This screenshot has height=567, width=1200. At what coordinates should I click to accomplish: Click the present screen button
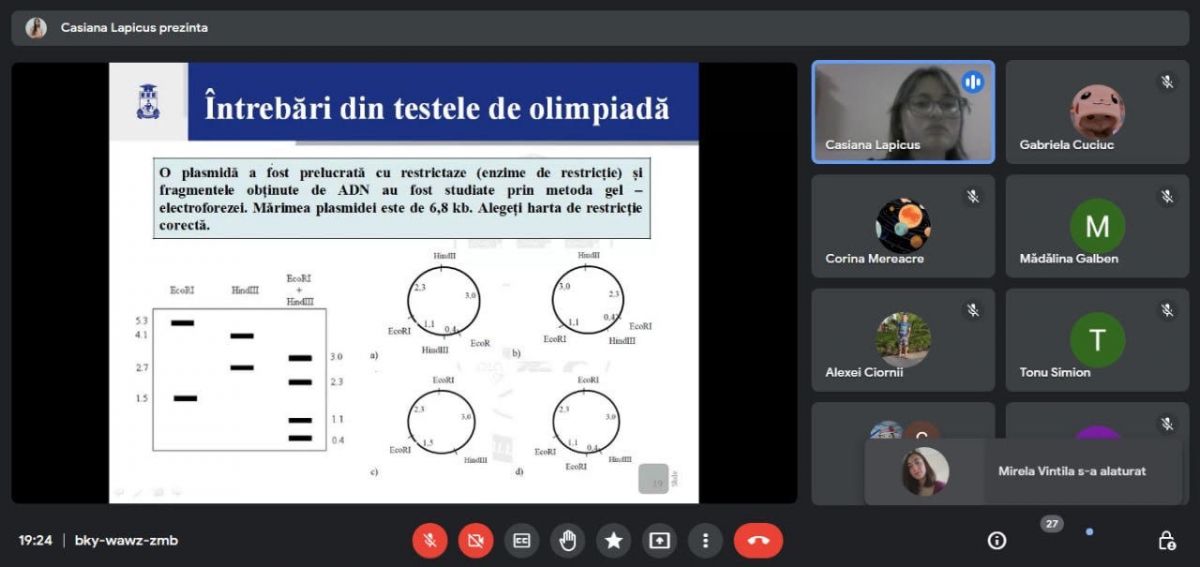pos(660,541)
